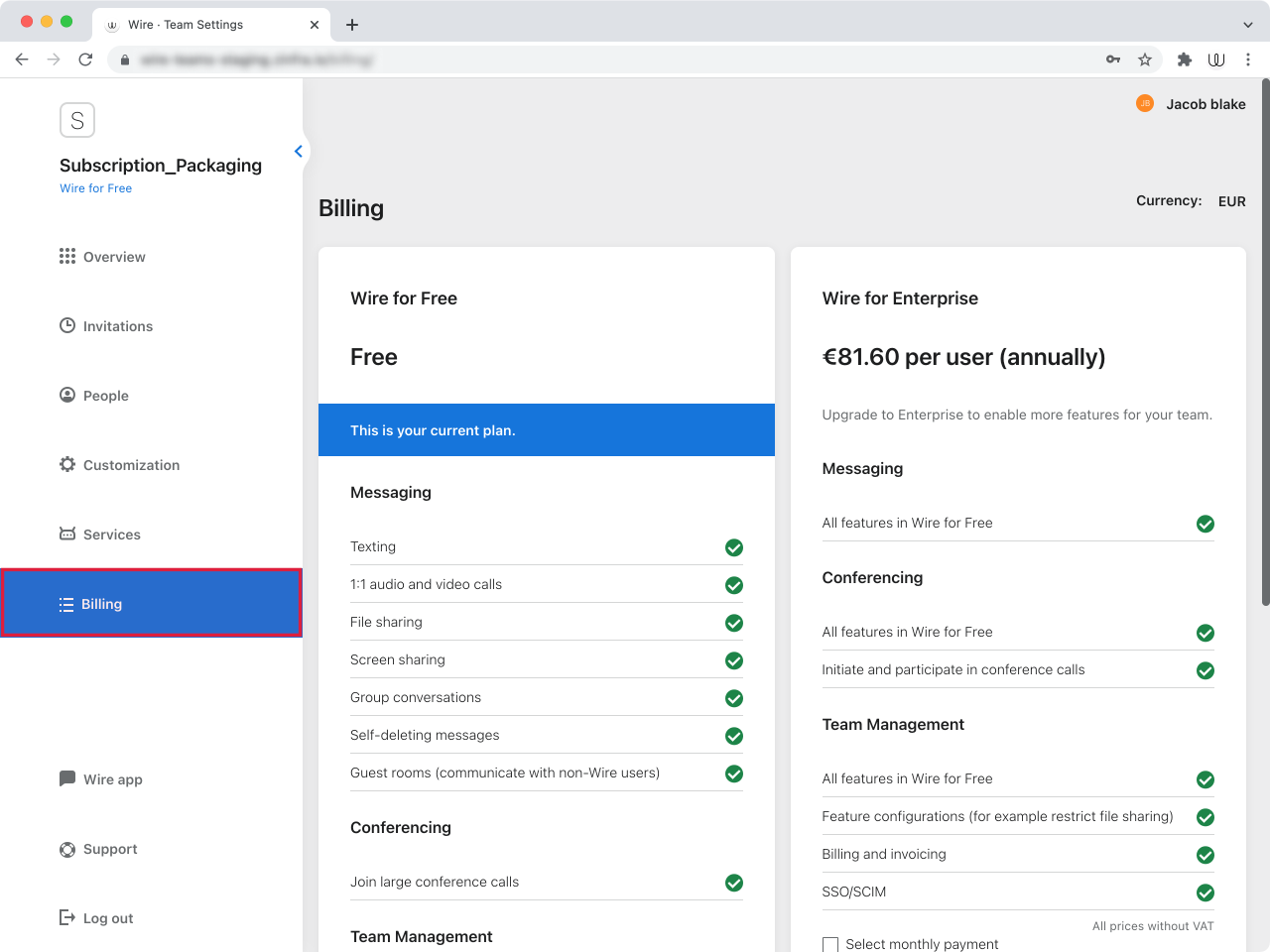Click the Billing and invoicing checkmark icon
1270x952 pixels.
pos(1206,855)
